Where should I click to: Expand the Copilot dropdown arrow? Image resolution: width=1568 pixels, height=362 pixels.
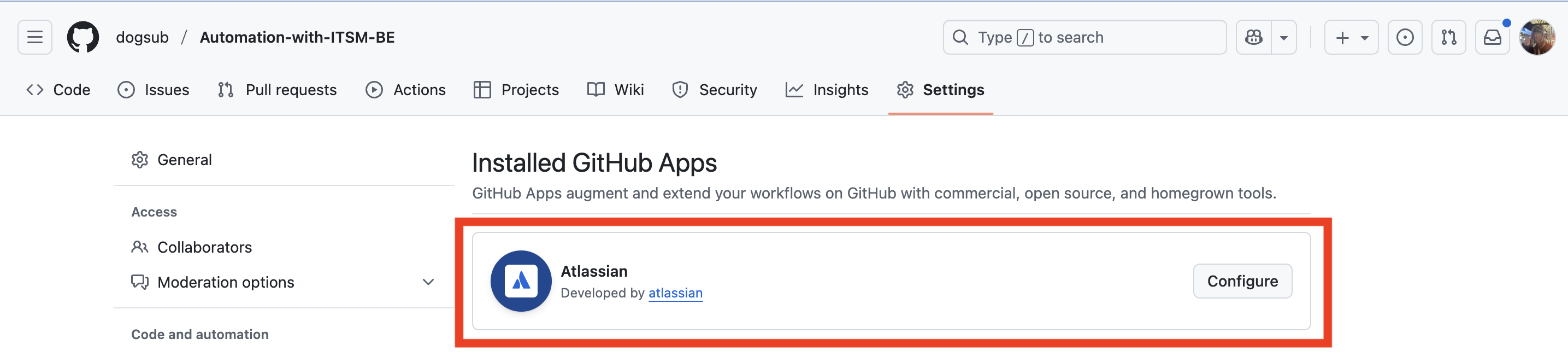[x=1284, y=37]
